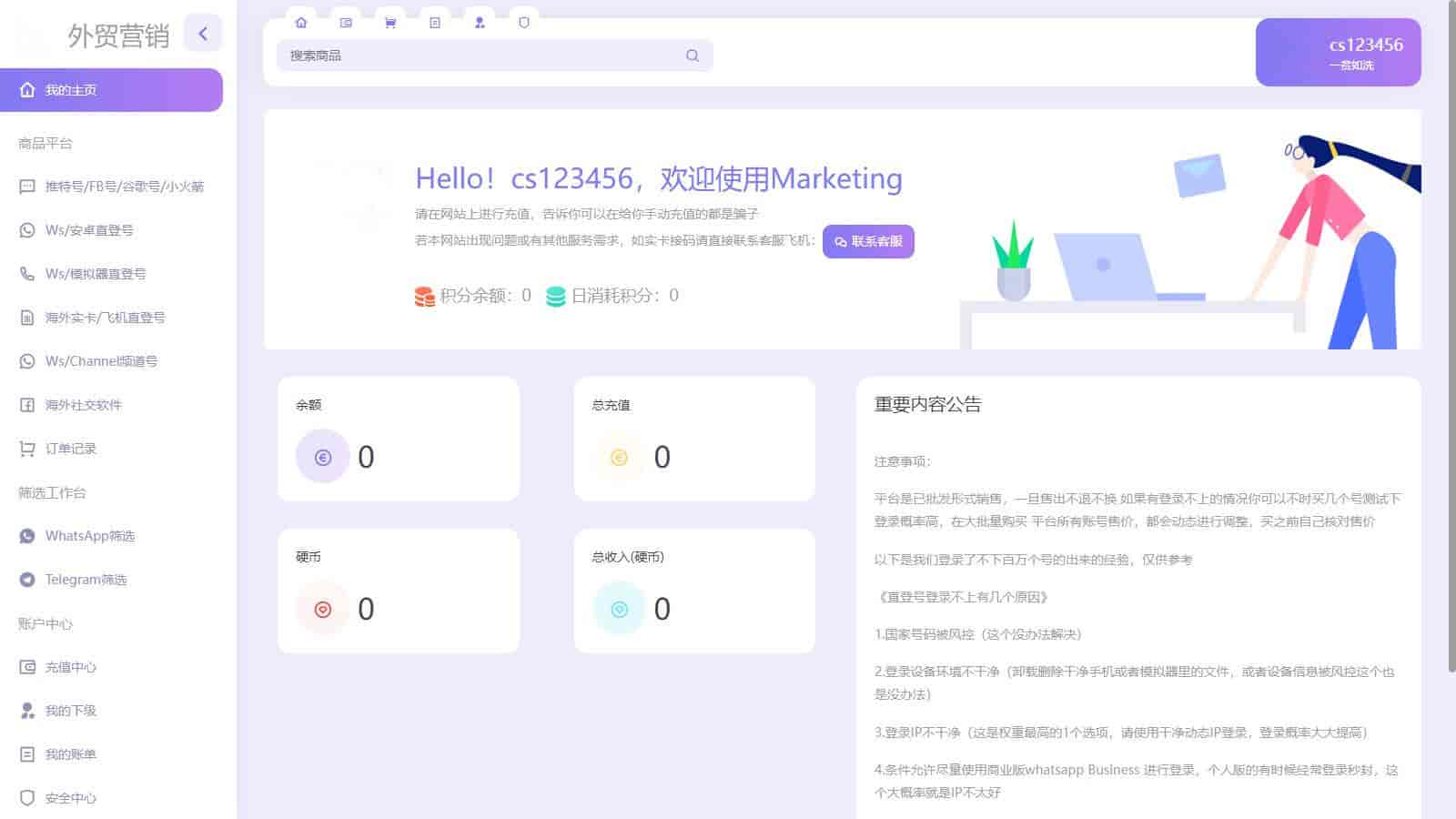The width and height of the screenshot is (1456, 819).
Task: Open Telegram筛选 menu item
Action: pos(86,580)
